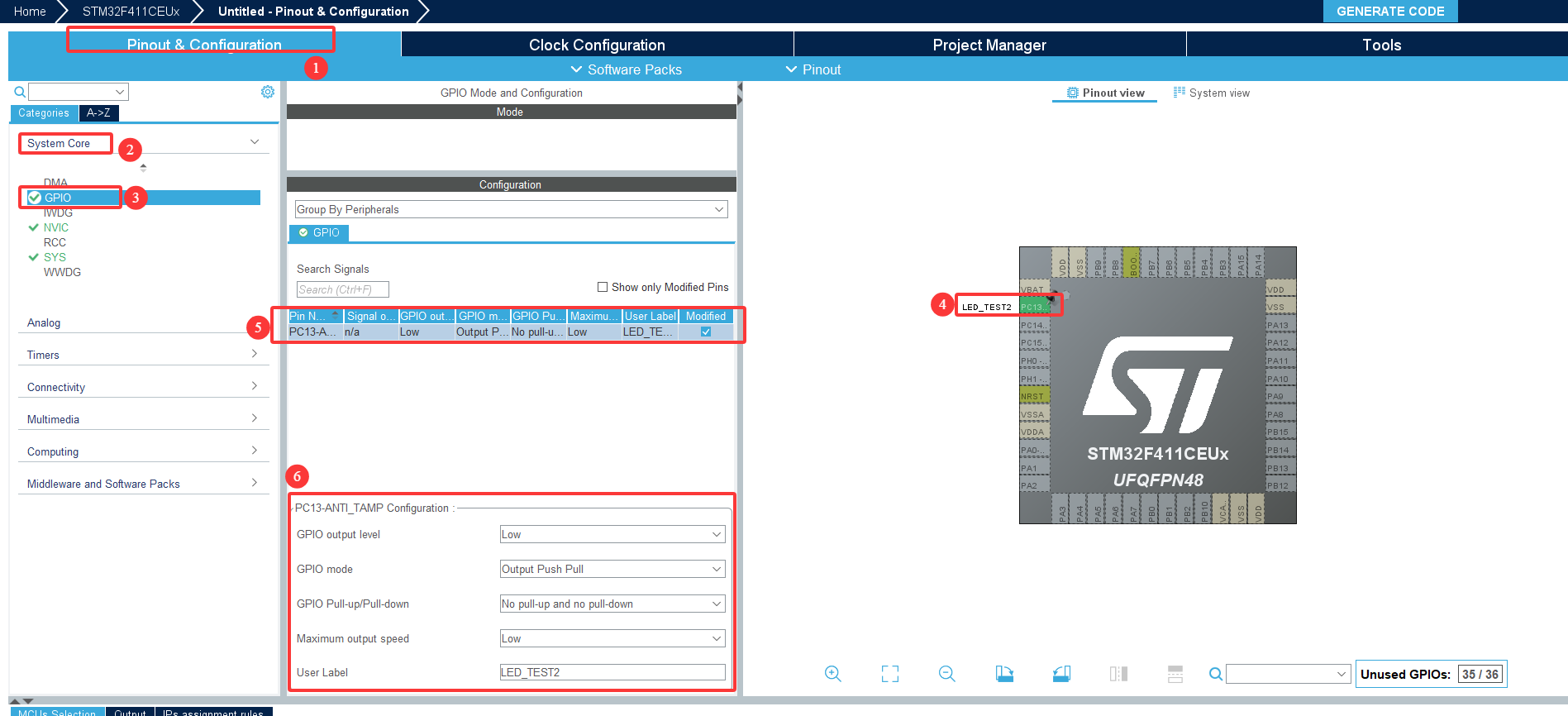Image resolution: width=1568 pixels, height=716 pixels.
Task: Select the Categories tab
Action: click(x=44, y=113)
